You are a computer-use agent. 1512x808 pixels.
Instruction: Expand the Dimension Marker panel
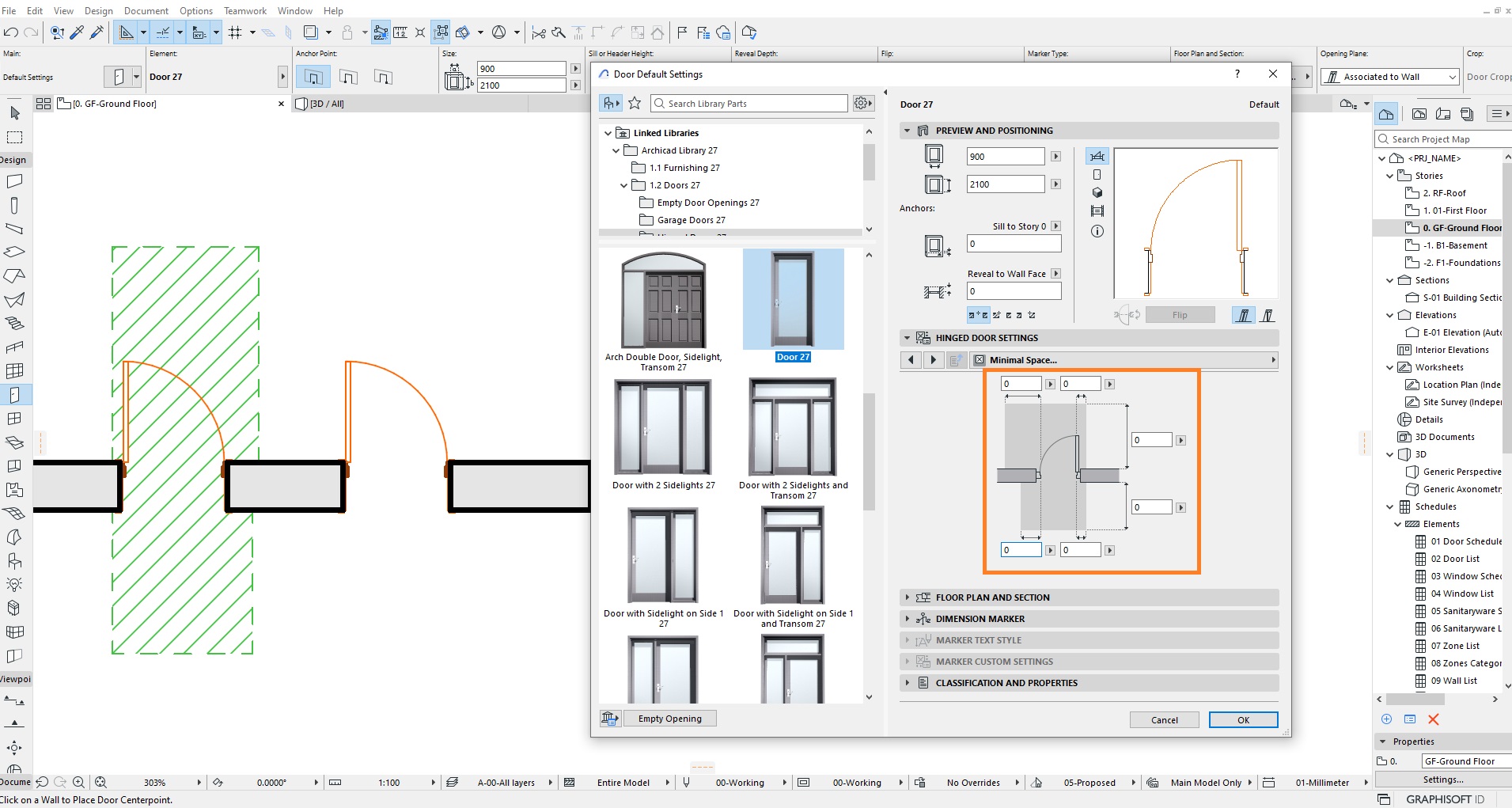[907, 619]
